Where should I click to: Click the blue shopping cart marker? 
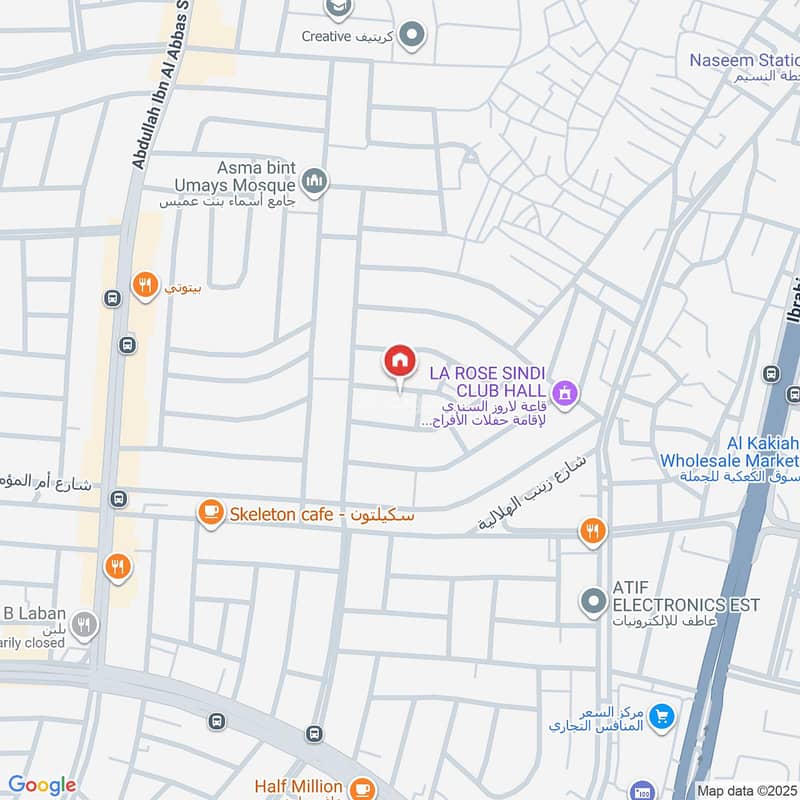point(661,717)
